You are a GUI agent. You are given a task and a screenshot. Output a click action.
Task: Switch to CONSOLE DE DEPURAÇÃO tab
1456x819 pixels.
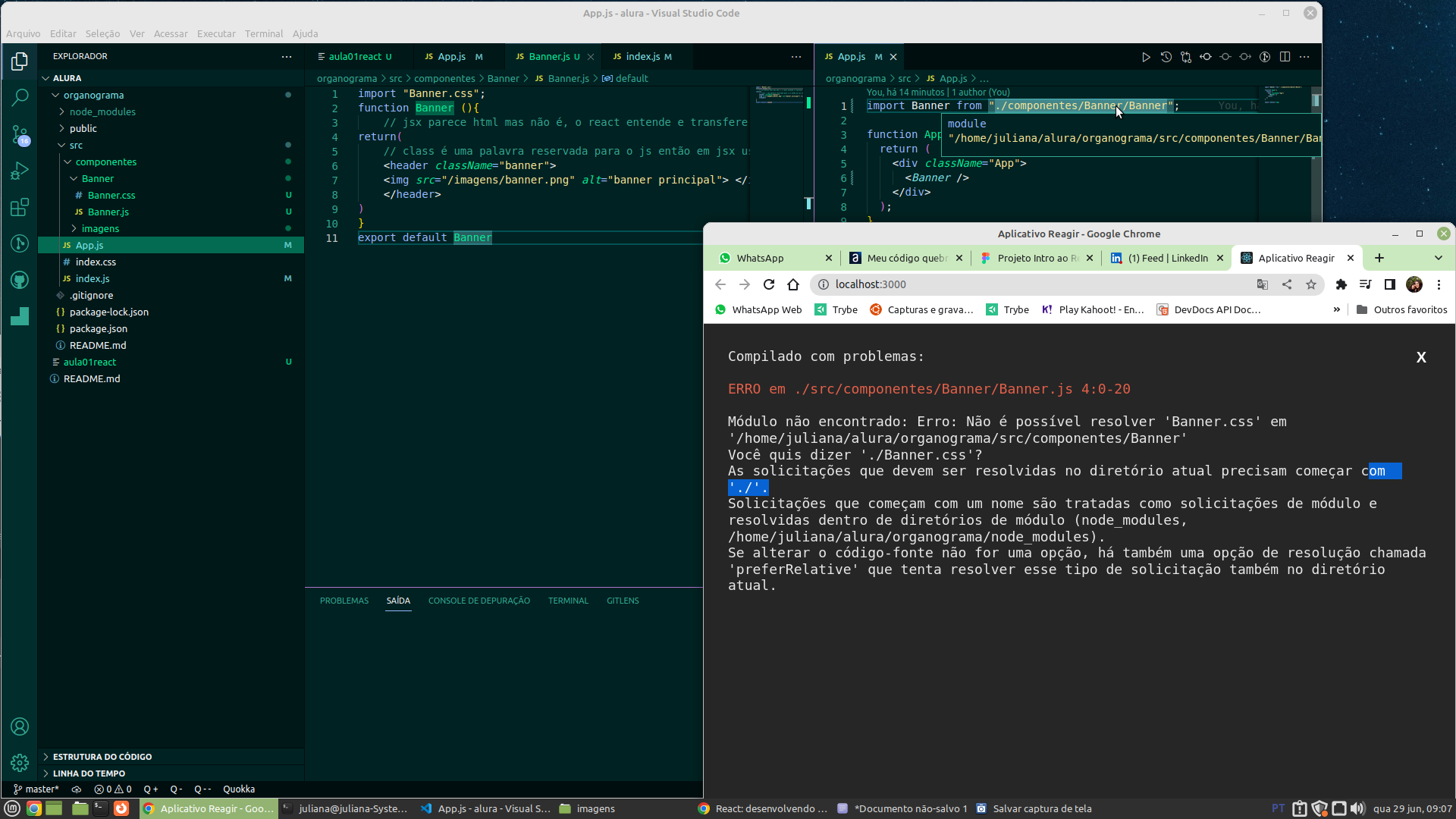[x=479, y=601]
